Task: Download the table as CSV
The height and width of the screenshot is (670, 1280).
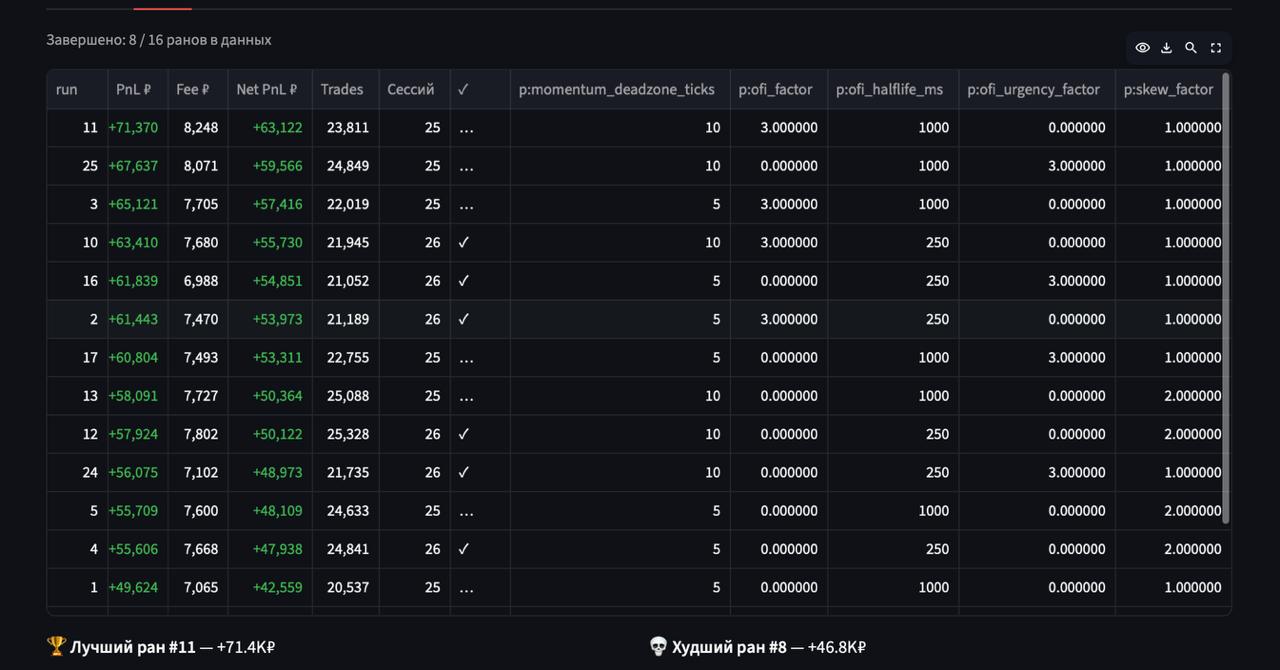Action: tap(1166, 48)
